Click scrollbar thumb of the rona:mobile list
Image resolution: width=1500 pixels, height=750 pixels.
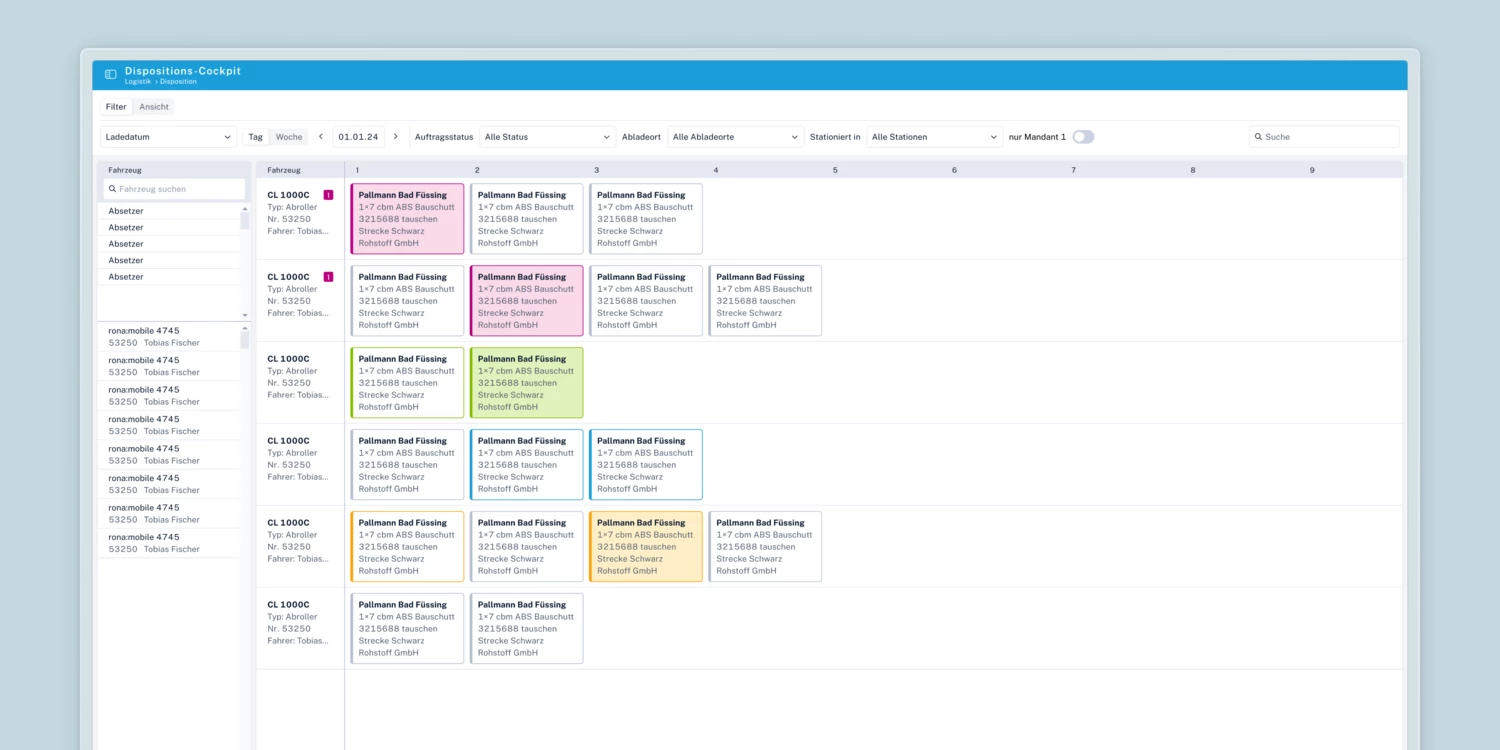(x=245, y=338)
